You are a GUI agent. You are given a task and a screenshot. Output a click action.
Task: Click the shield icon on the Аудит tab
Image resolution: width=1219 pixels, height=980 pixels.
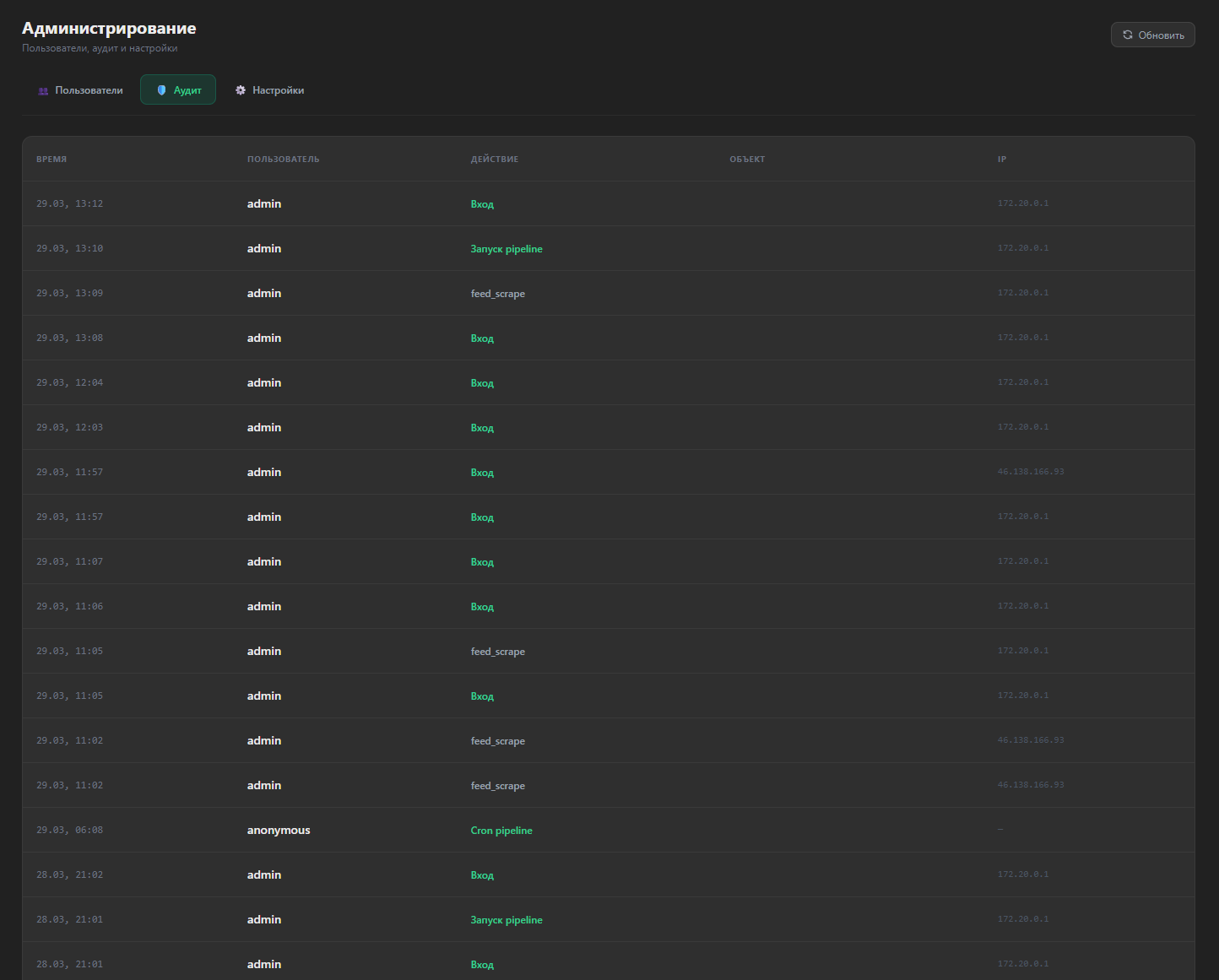coord(161,90)
